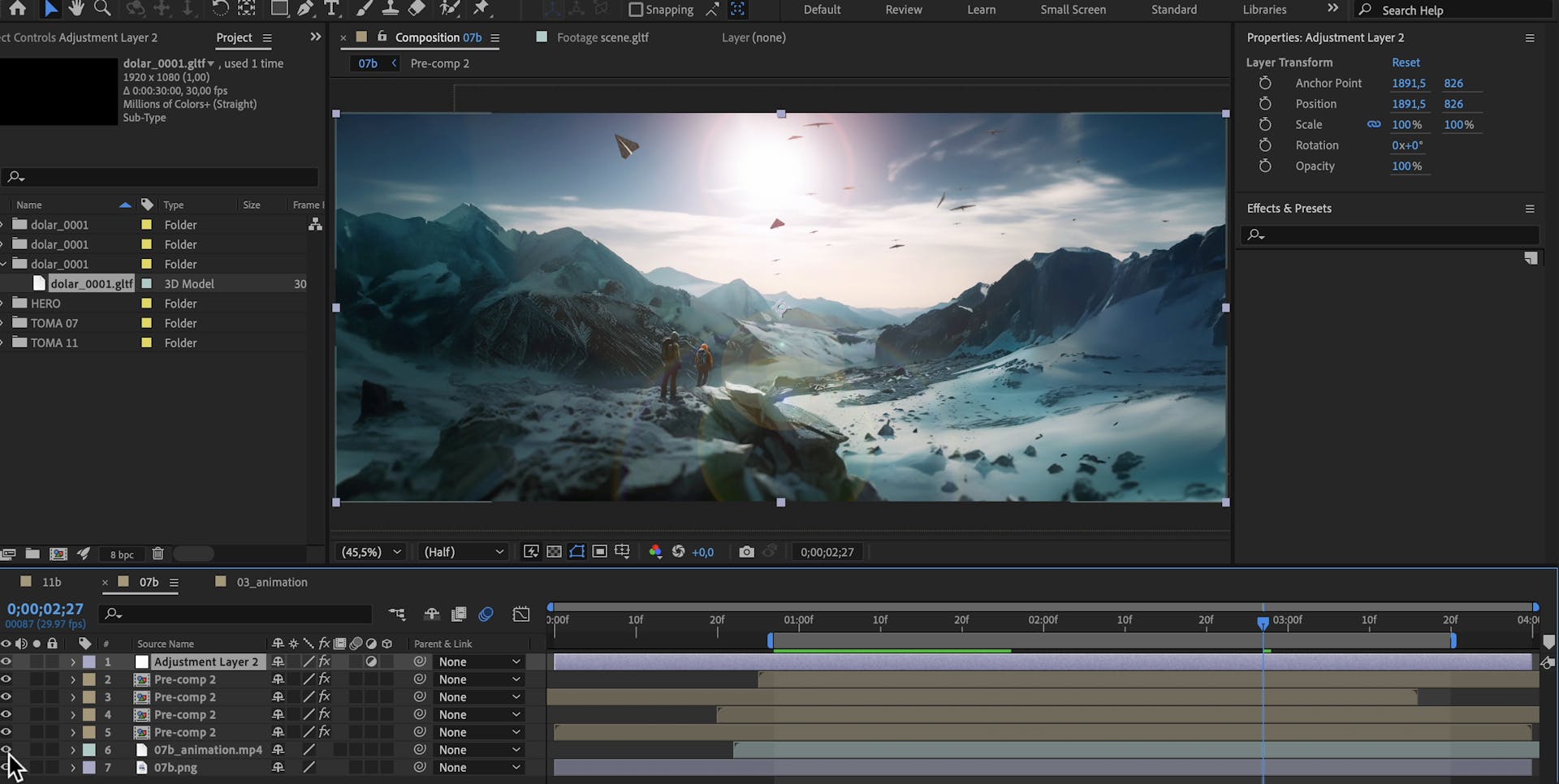Click the transparency grid toggle icon
This screenshot has width=1559, height=784.
[554, 552]
